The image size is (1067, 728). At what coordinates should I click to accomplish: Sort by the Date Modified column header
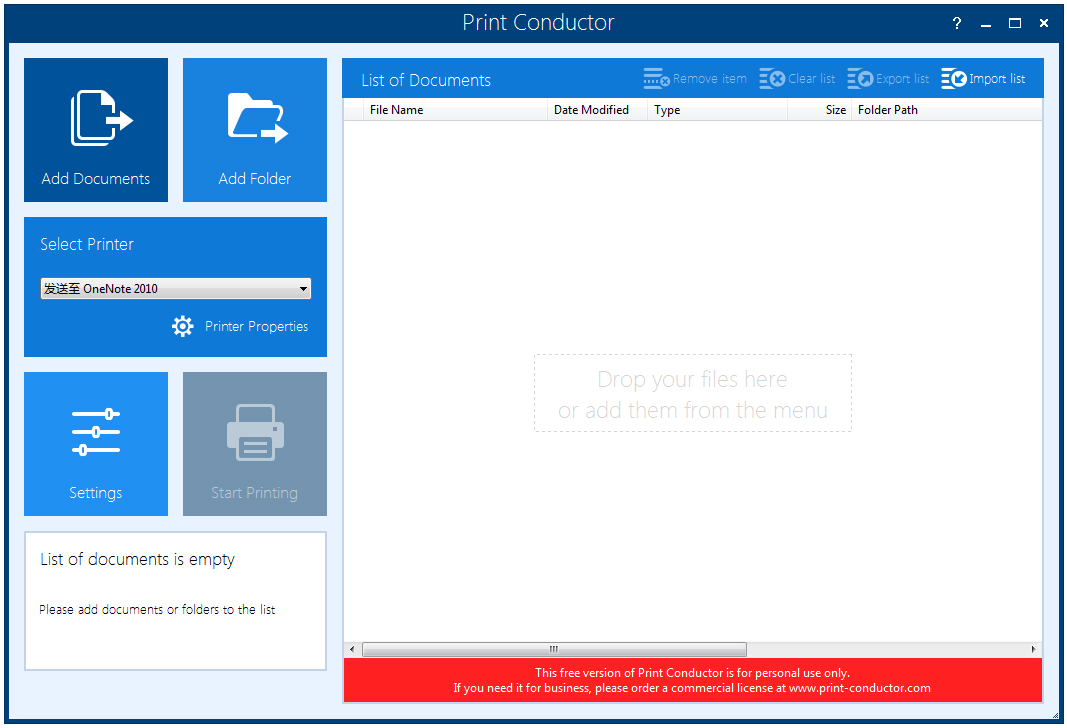[x=591, y=110]
